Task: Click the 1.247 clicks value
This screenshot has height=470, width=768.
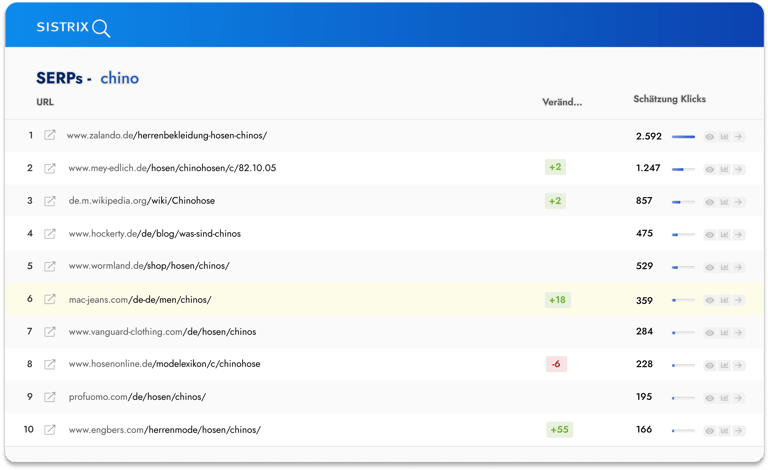Action: [x=648, y=168]
